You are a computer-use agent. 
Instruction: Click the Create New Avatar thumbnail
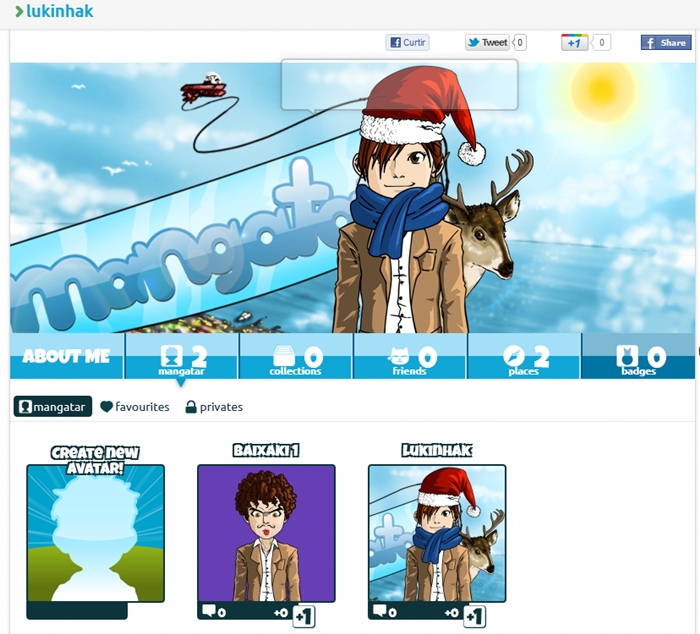[96, 534]
